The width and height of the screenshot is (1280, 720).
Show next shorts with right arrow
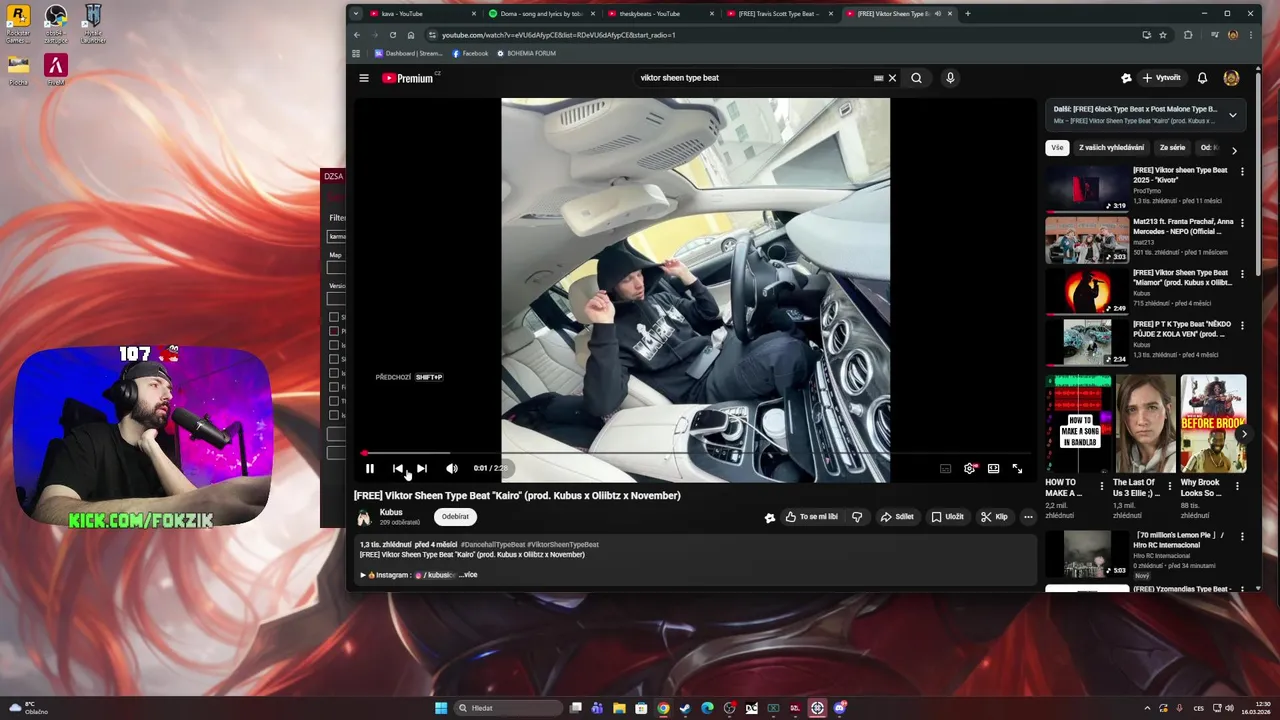tap(1243, 434)
